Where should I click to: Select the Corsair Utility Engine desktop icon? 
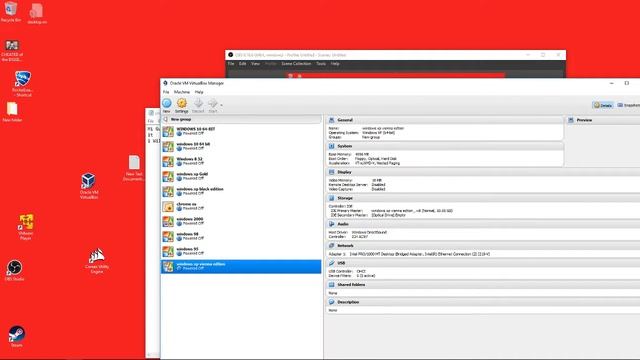pos(97,260)
